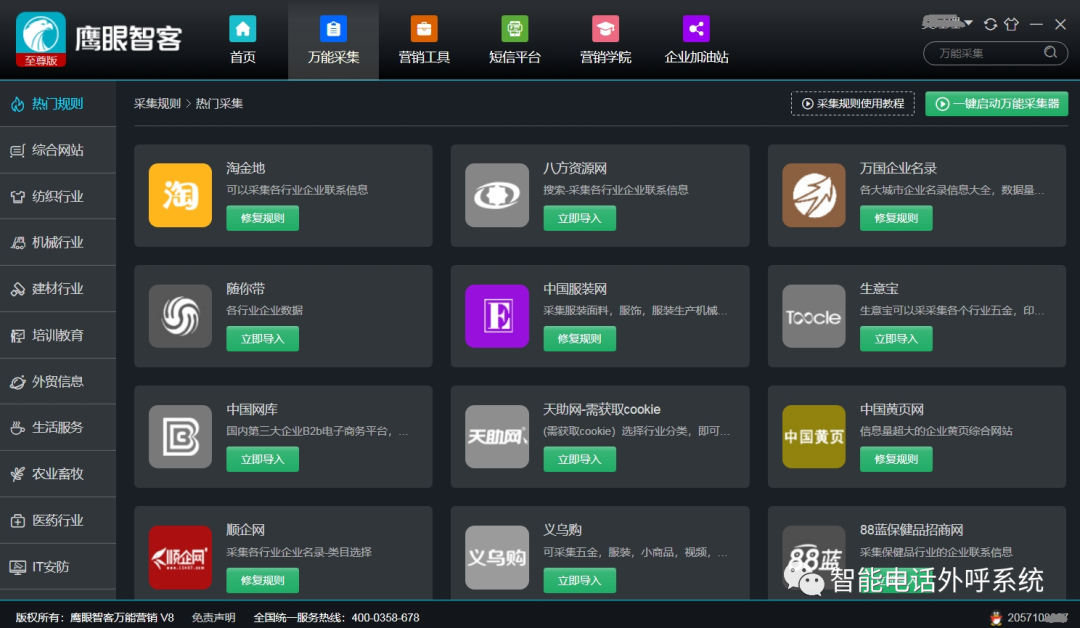The image size is (1080, 628).
Task: Click the olive 中国黄页 icon
Action: (813, 437)
